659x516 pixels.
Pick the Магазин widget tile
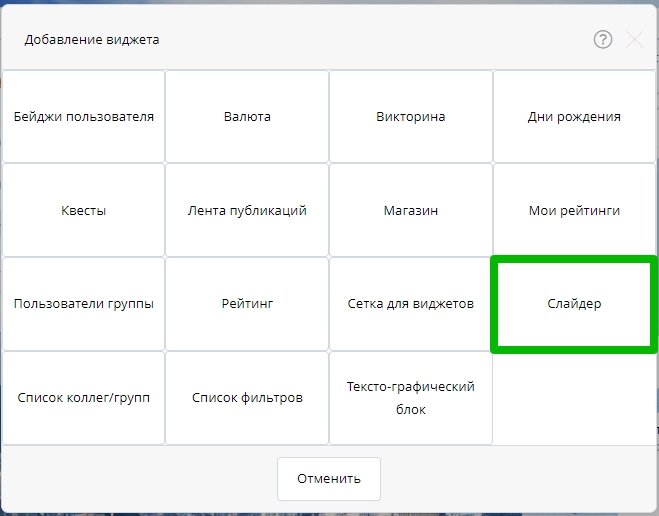pos(411,210)
